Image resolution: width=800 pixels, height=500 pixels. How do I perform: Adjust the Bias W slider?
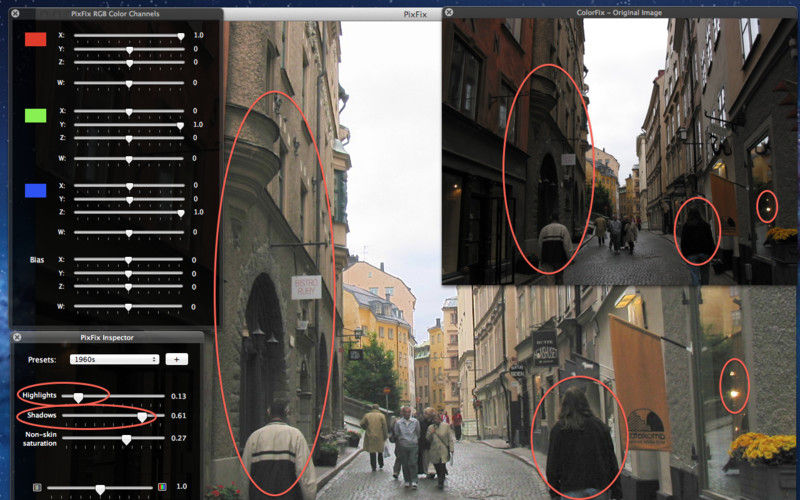(x=129, y=307)
